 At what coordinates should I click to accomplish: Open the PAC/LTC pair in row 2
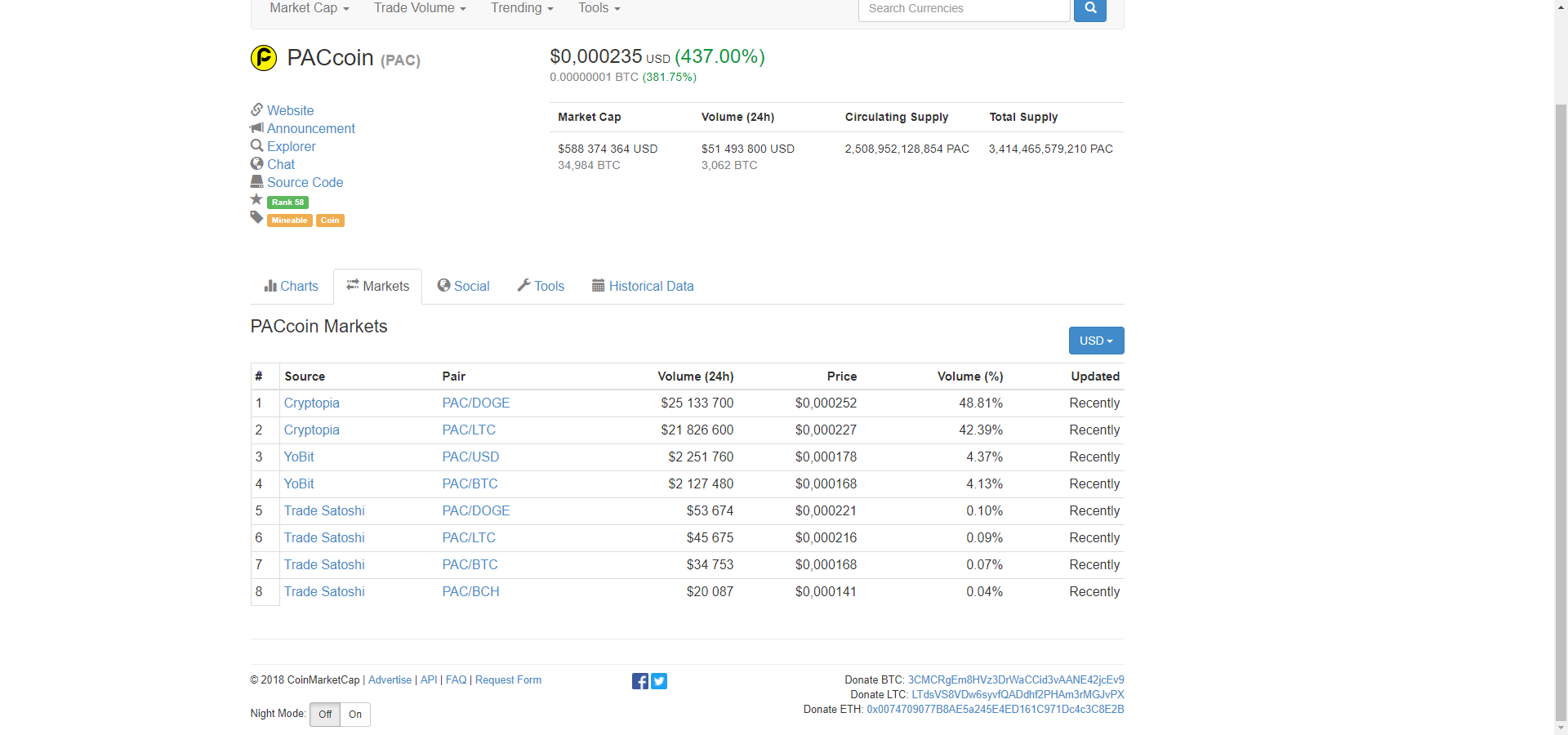469,430
